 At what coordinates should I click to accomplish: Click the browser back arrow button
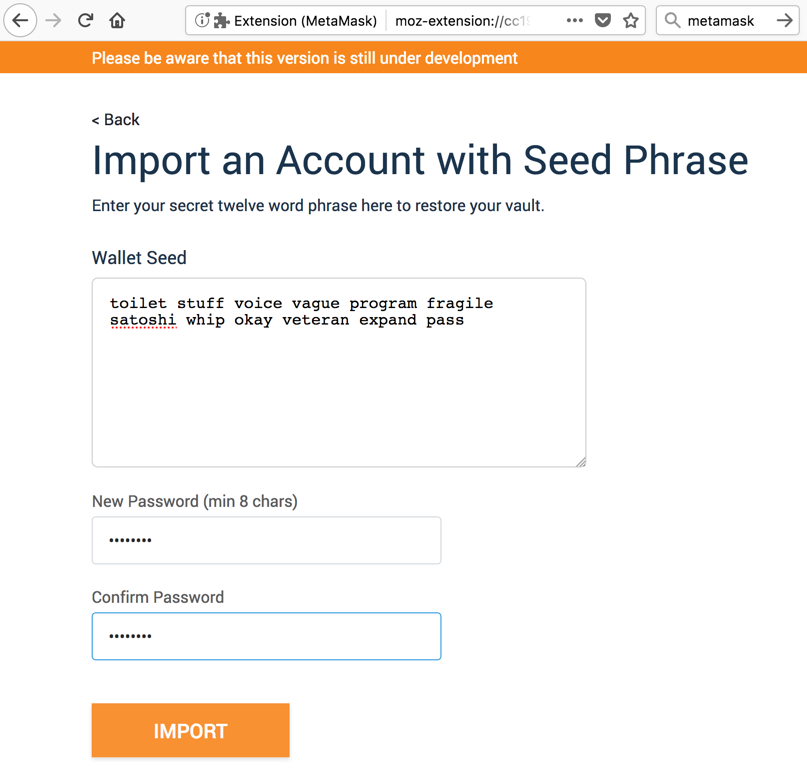(x=20, y=20)
